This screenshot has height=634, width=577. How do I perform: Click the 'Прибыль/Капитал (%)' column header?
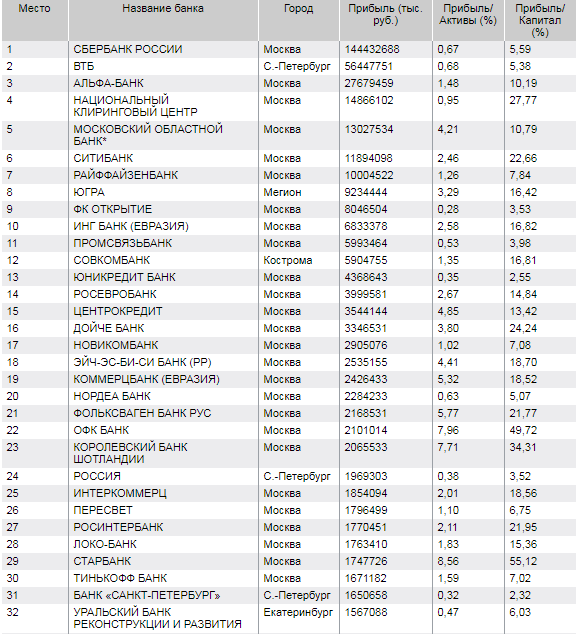click(540, 21)
